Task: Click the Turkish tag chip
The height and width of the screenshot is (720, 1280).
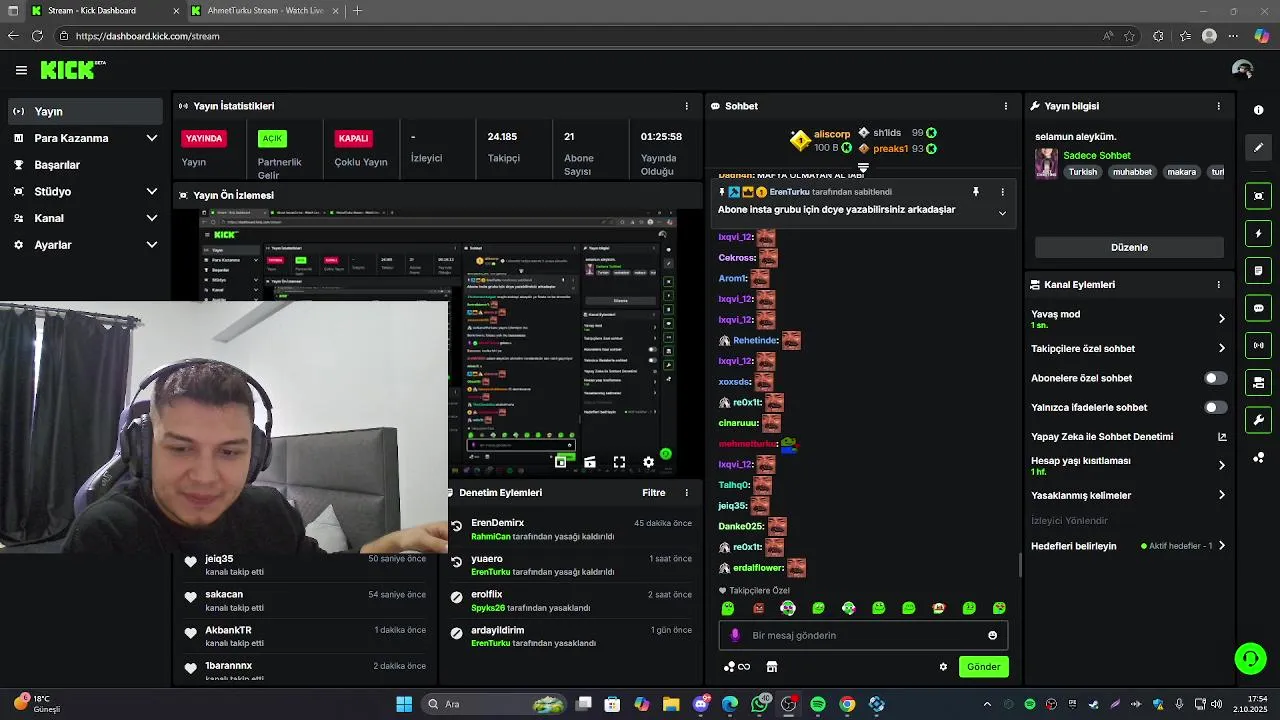Action: (x=1083, y=172)
